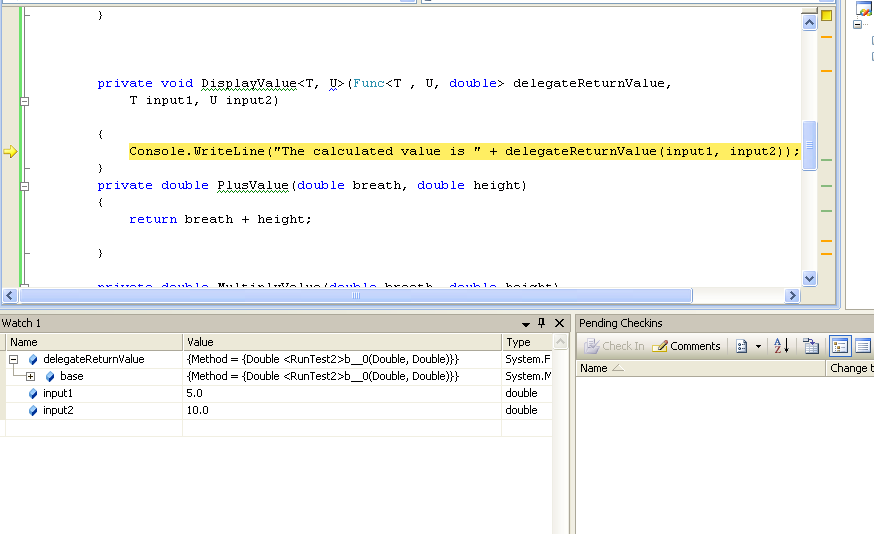The height and width of the screenshot is (534, 874).
Task: Click delegateReturnValue's Method value cell
Action: [x=342, y=360]
